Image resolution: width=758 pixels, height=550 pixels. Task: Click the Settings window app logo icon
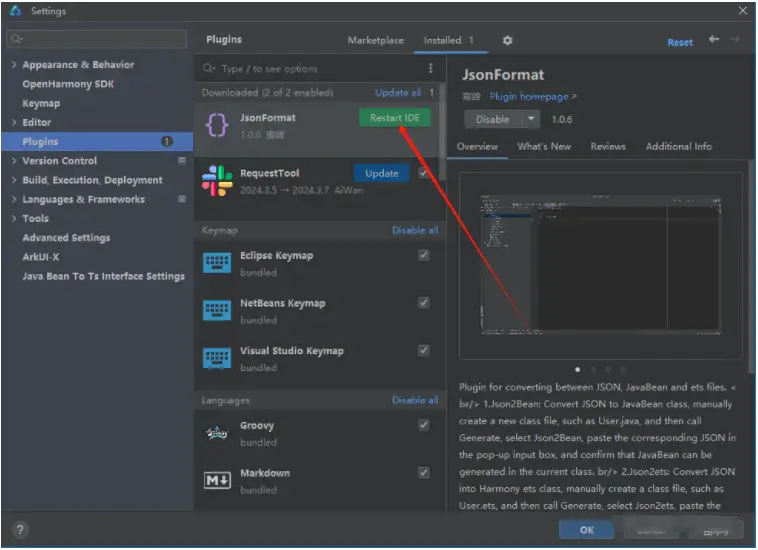click(15, 11)
